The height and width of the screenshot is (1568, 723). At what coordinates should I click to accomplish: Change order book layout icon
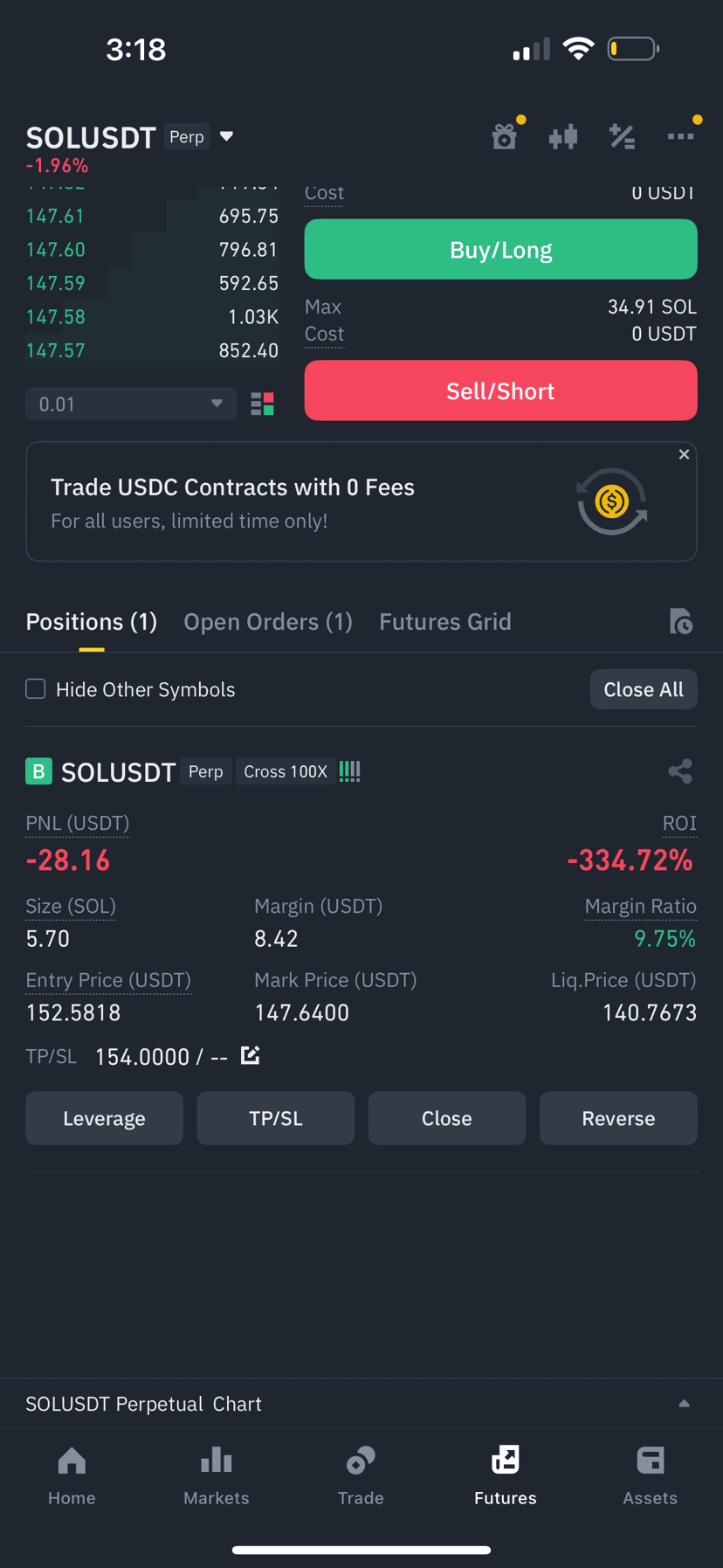[x=262, y=404]
